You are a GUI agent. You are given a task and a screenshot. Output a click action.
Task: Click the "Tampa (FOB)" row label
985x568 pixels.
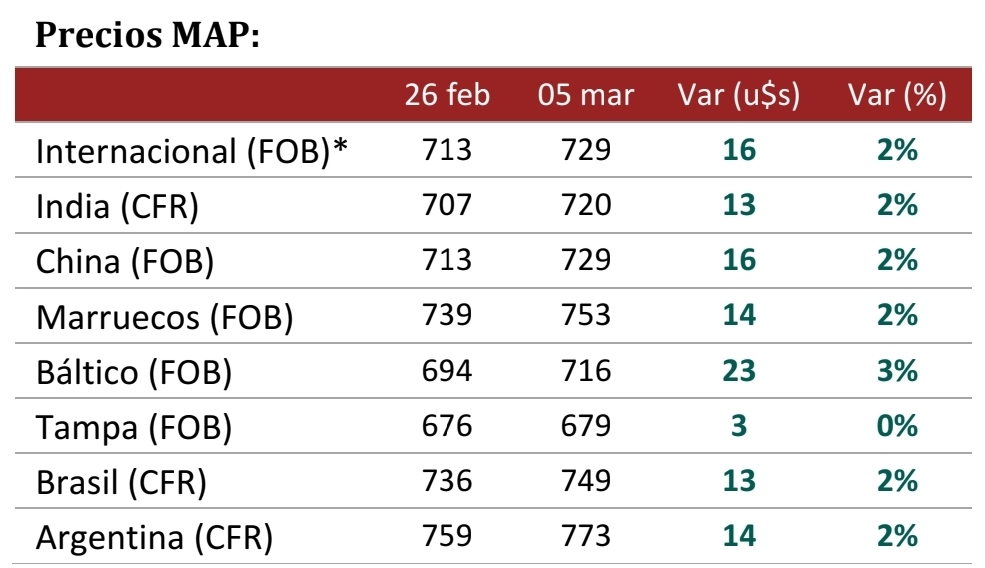tap(134, 427)
